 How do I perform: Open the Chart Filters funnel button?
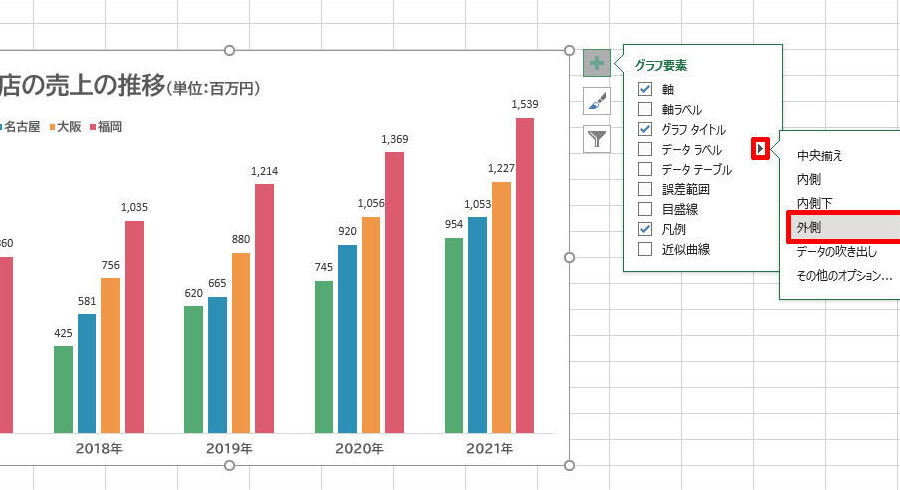596,138
